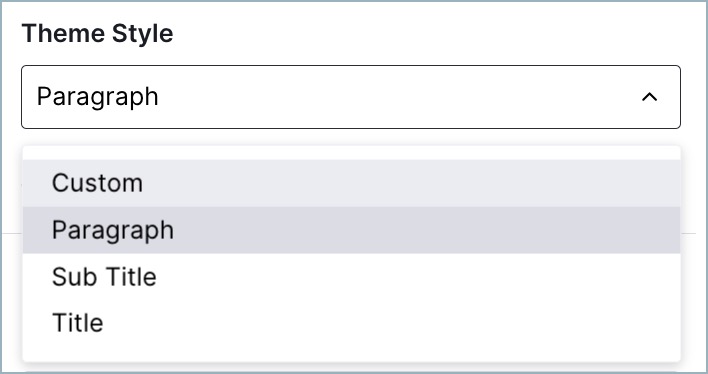Click the selected Paragraph text in the combo box
708x374 pixels.
(98, 97)
